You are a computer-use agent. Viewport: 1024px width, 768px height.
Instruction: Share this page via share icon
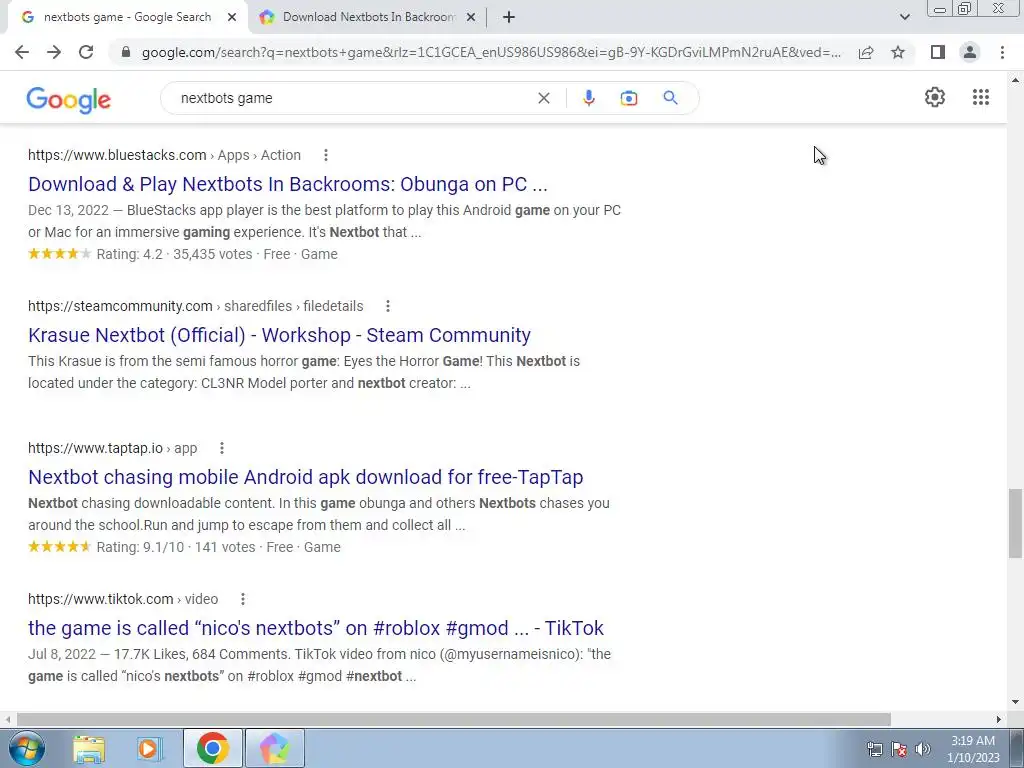pos(866,52)
